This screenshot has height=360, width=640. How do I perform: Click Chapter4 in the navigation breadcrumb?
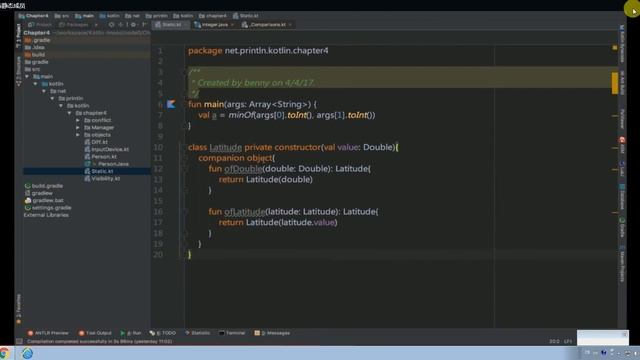click(x=33, y=16)
